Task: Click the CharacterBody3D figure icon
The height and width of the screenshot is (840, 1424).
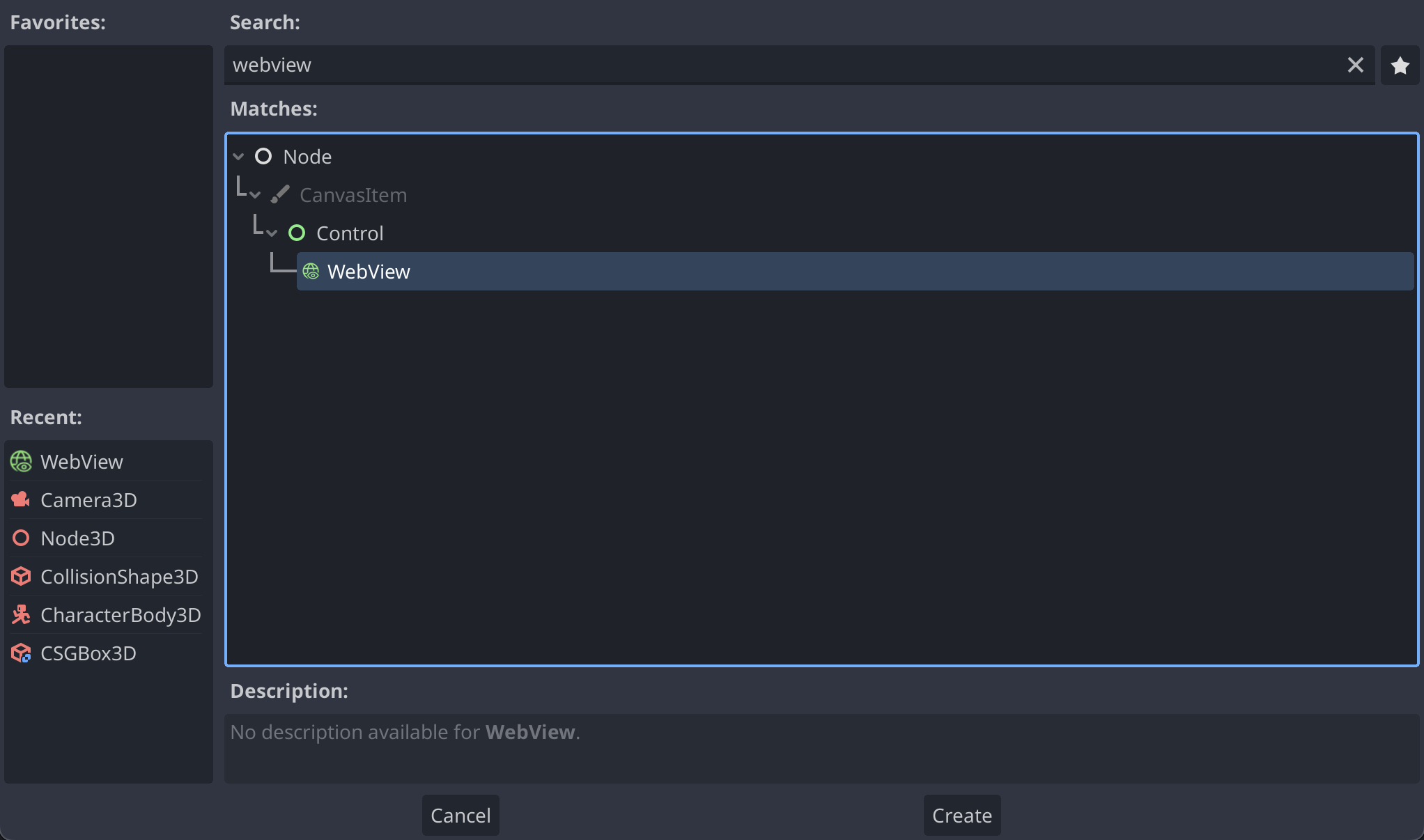Action: (x=21, y=614)
